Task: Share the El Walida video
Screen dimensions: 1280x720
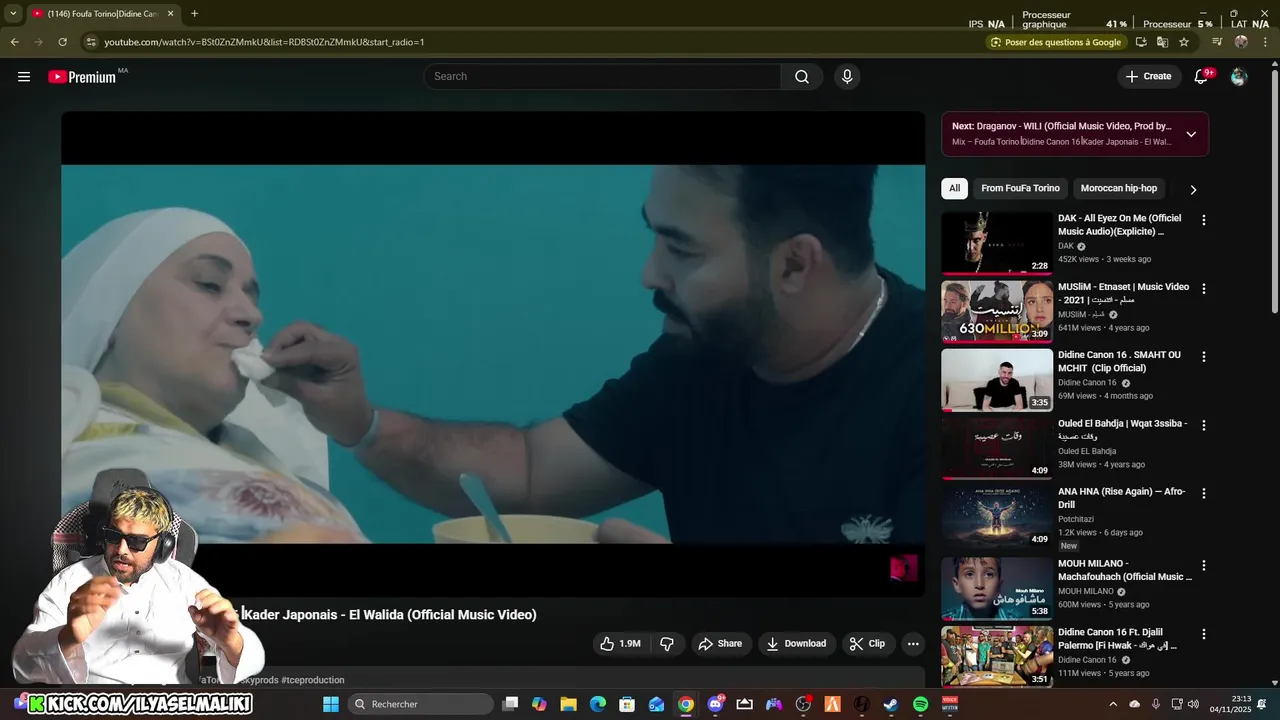Action: [x=720, y=644]
